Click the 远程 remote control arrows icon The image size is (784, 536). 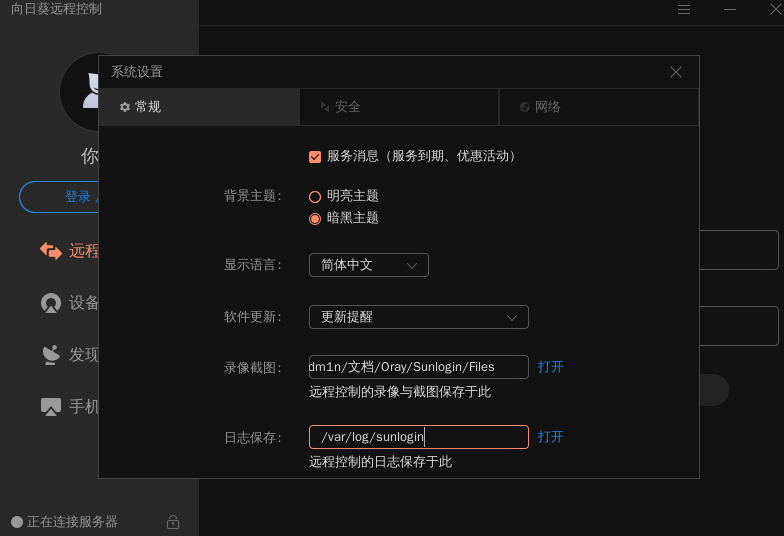tap(50, 250)
